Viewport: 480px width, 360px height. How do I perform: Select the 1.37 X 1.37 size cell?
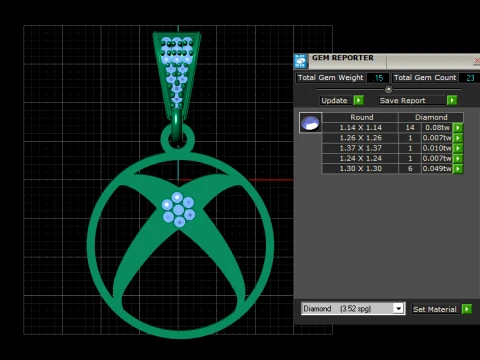point(360,148)
